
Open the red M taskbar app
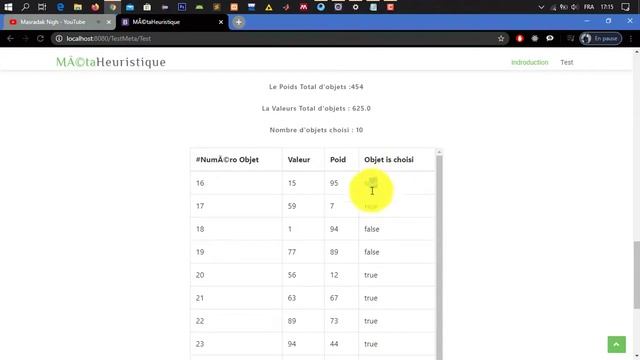(x=303, y=7)
